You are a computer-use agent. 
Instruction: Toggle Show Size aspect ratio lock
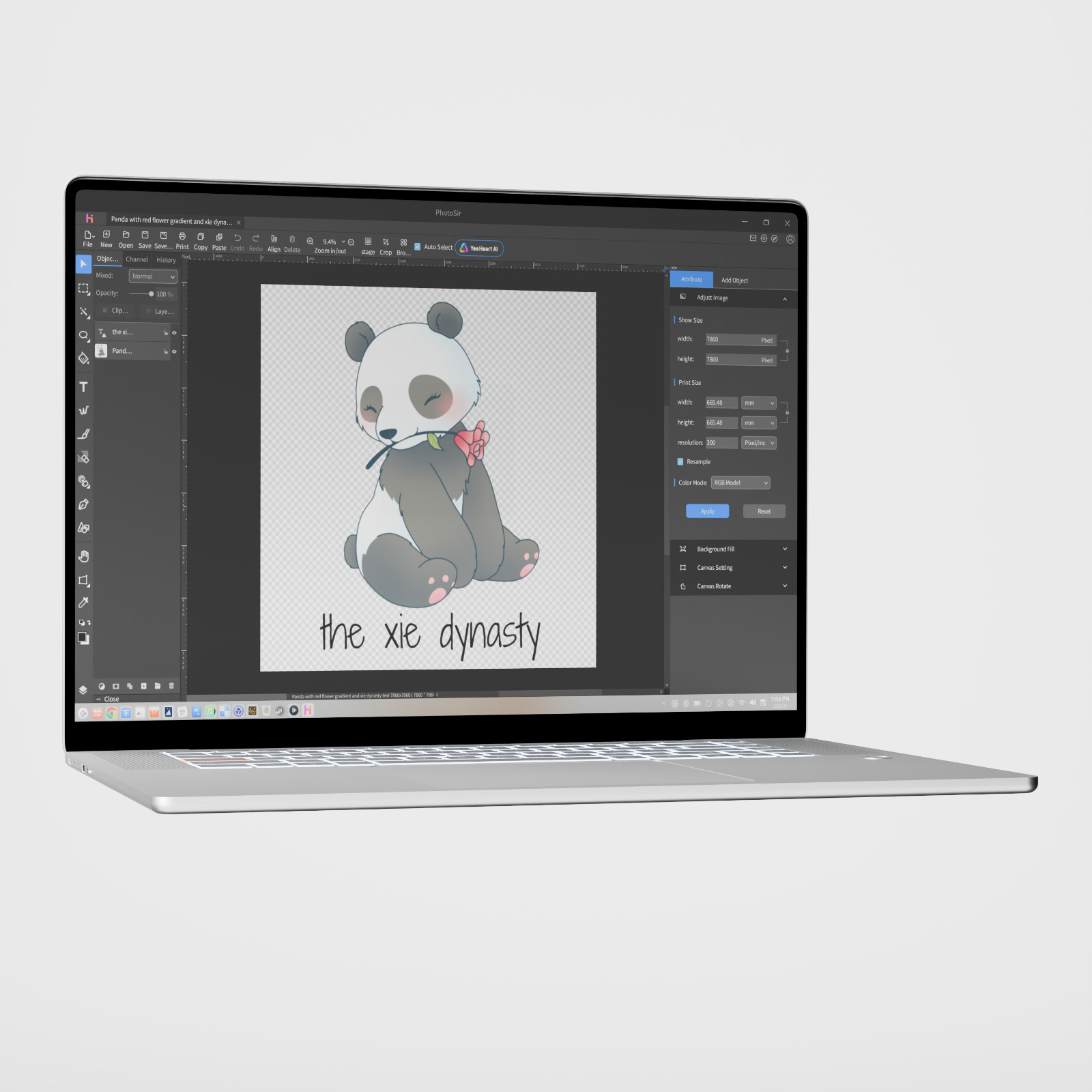pyautogui.click(x=787, y=351)
